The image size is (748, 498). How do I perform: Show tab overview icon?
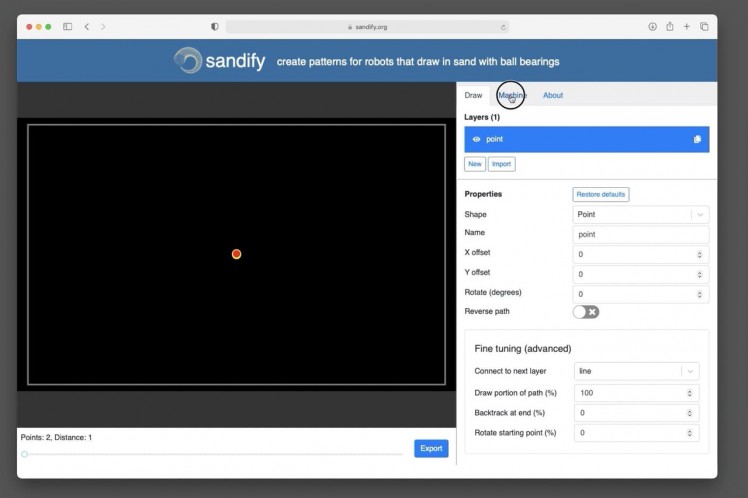coord(704,27)
